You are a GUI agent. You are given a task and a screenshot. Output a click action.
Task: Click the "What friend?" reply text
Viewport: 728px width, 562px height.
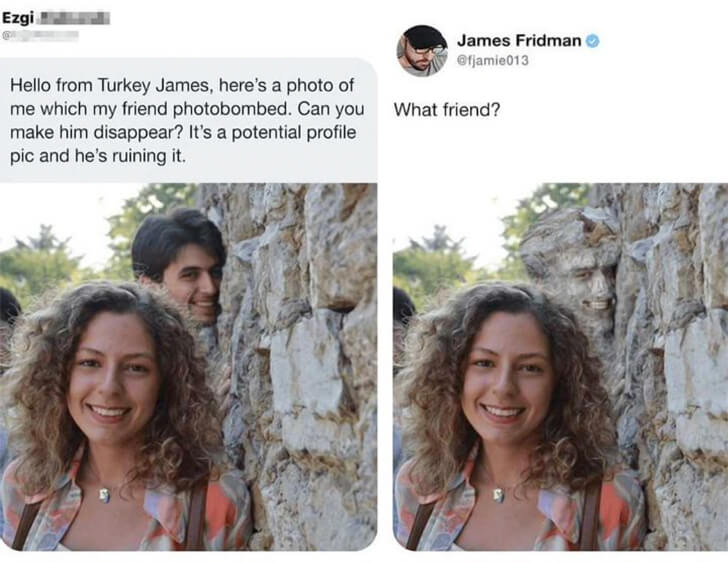pyautogui.click(x=447, y=109)
